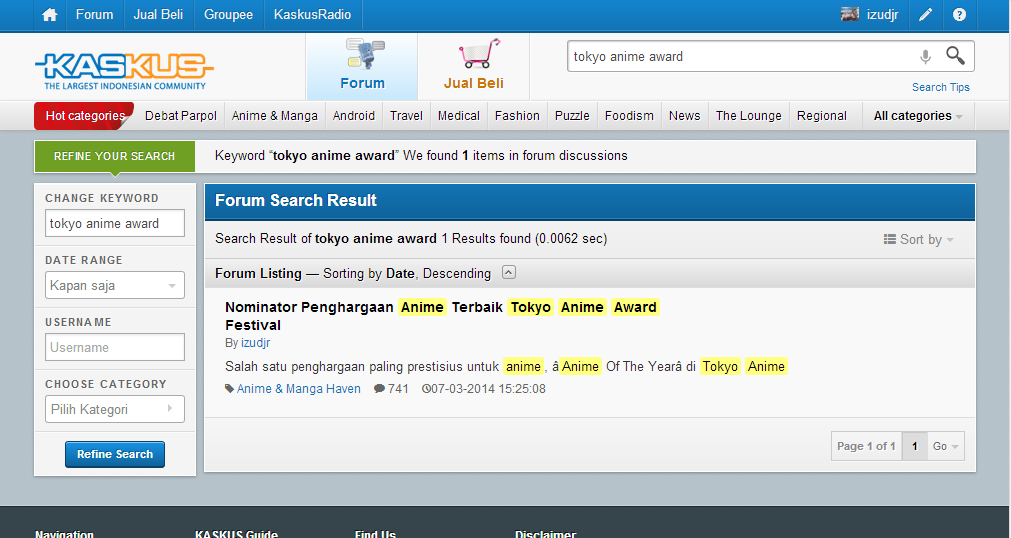The image size is (1011, 538).
Task: Click the izudjr avatar thumbnail
Action: point(850,14)
